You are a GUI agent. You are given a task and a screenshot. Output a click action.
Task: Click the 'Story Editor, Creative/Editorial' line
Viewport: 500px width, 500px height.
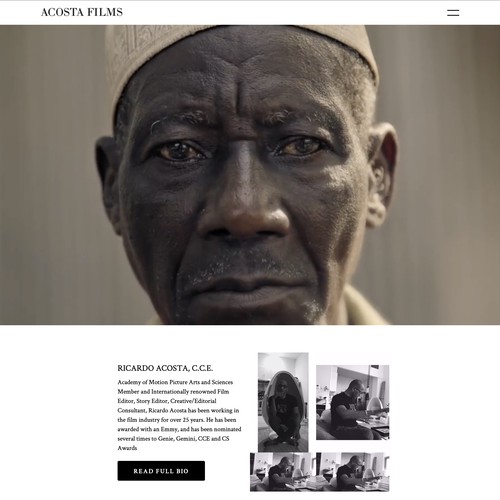[176, 401]
